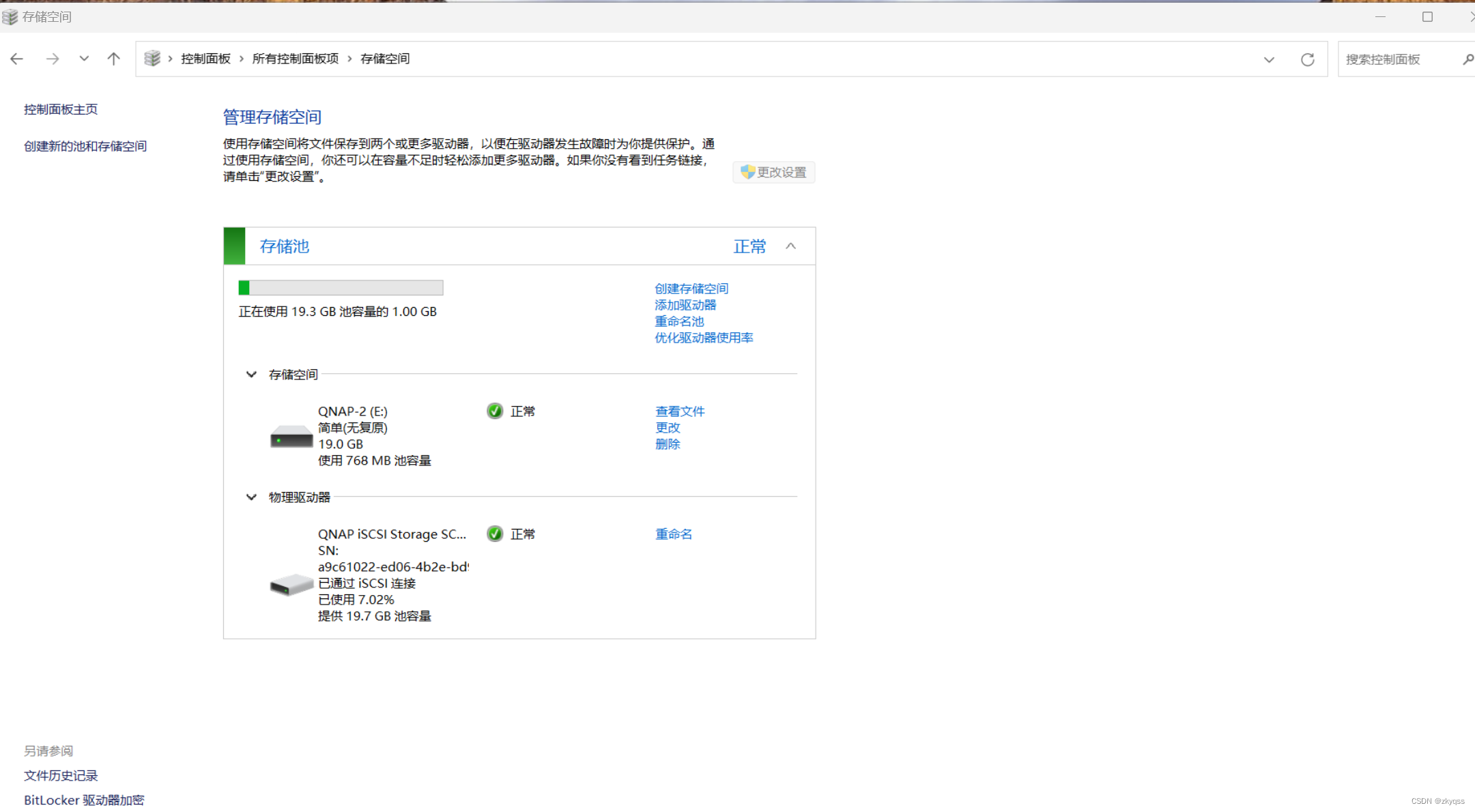The height and width of the screenshot is (812, 1475).
Task: Click the pool capacity usage bar
Action: point(341,288)
